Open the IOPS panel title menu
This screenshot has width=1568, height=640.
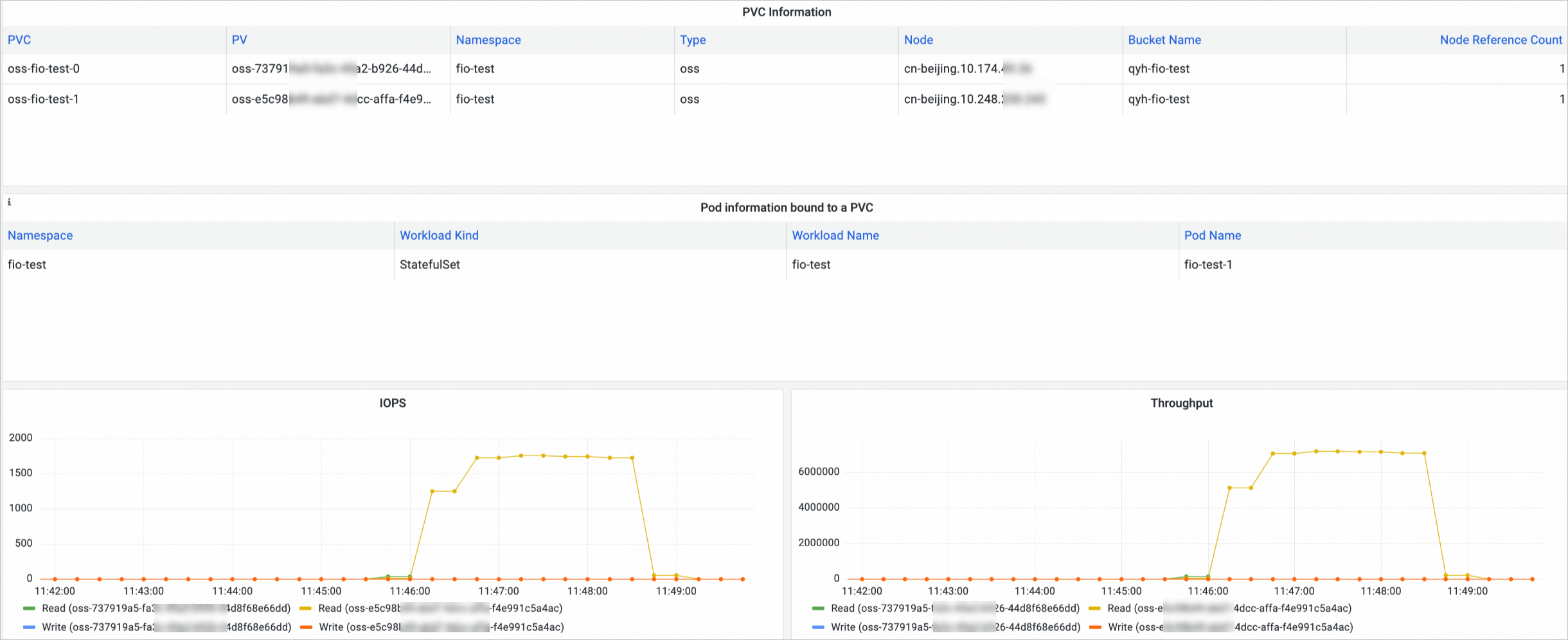pyautogui.click(x=393, y=403)
